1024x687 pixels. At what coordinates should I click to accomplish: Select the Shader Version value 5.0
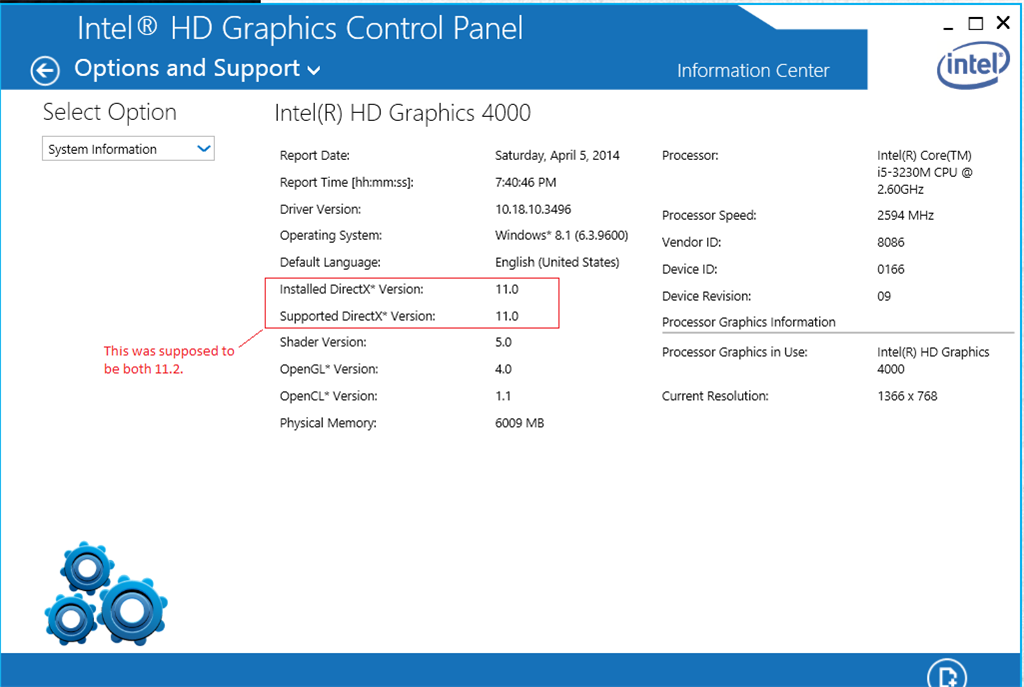(x=504, y=342)
